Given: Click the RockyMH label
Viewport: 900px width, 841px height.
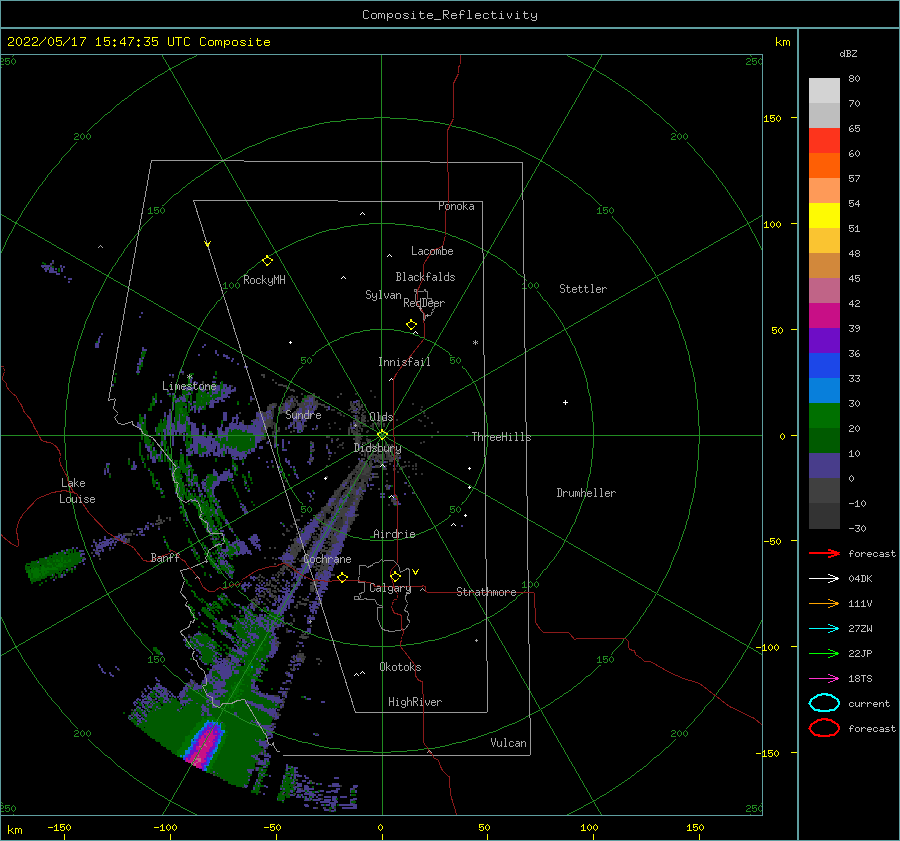Looking at the screenshot, I should [x=264, y=280].
